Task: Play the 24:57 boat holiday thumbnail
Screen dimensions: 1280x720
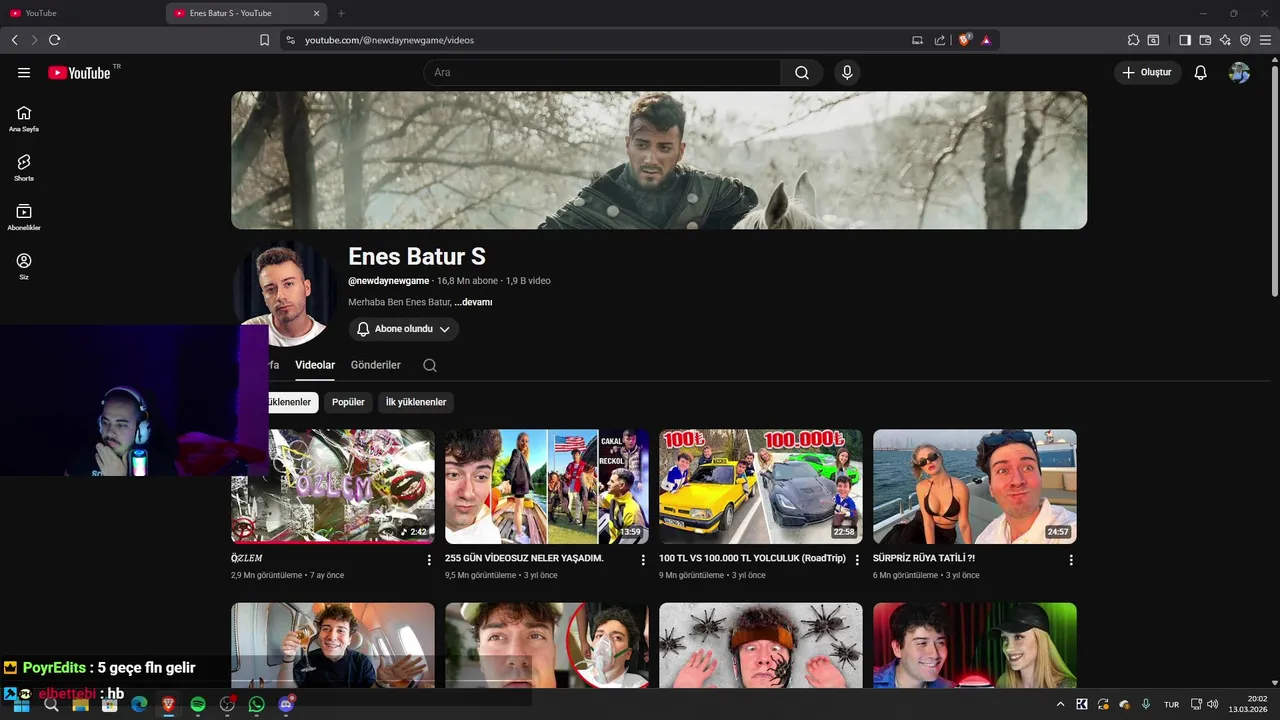Action: coord(975,486)
